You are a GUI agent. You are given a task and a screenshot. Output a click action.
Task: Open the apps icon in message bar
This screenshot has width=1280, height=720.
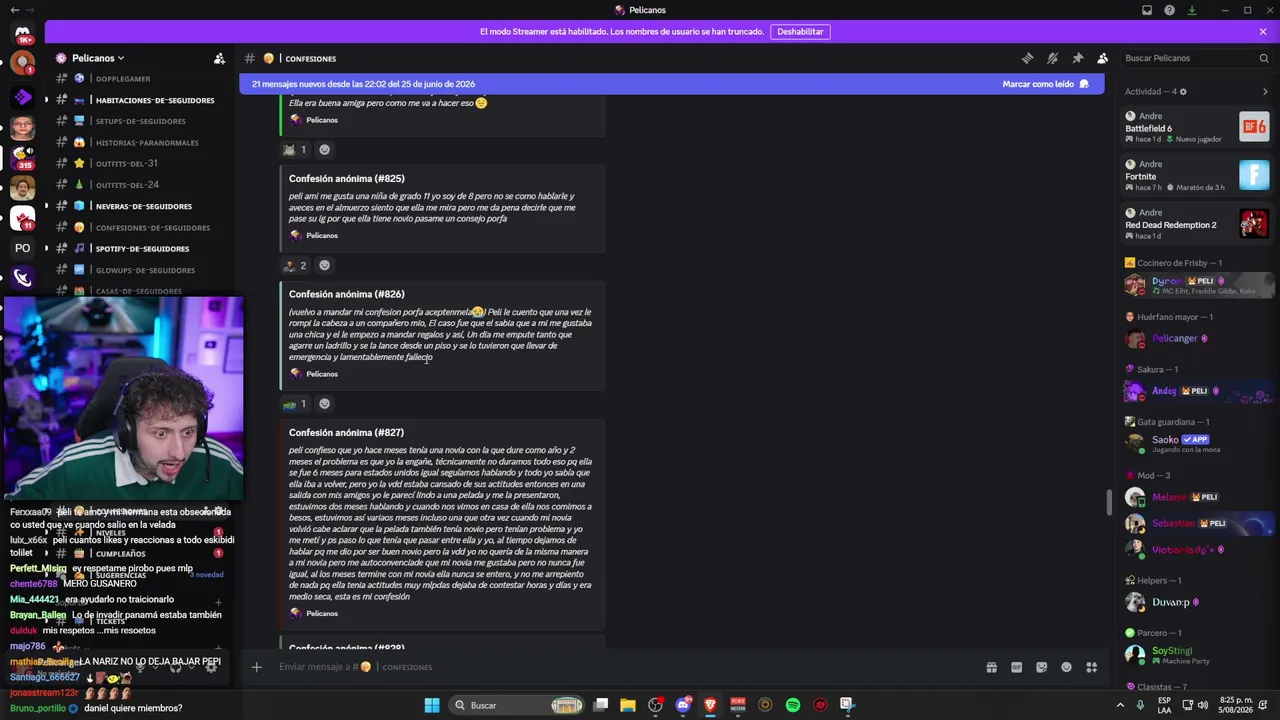pos(1091,667)
